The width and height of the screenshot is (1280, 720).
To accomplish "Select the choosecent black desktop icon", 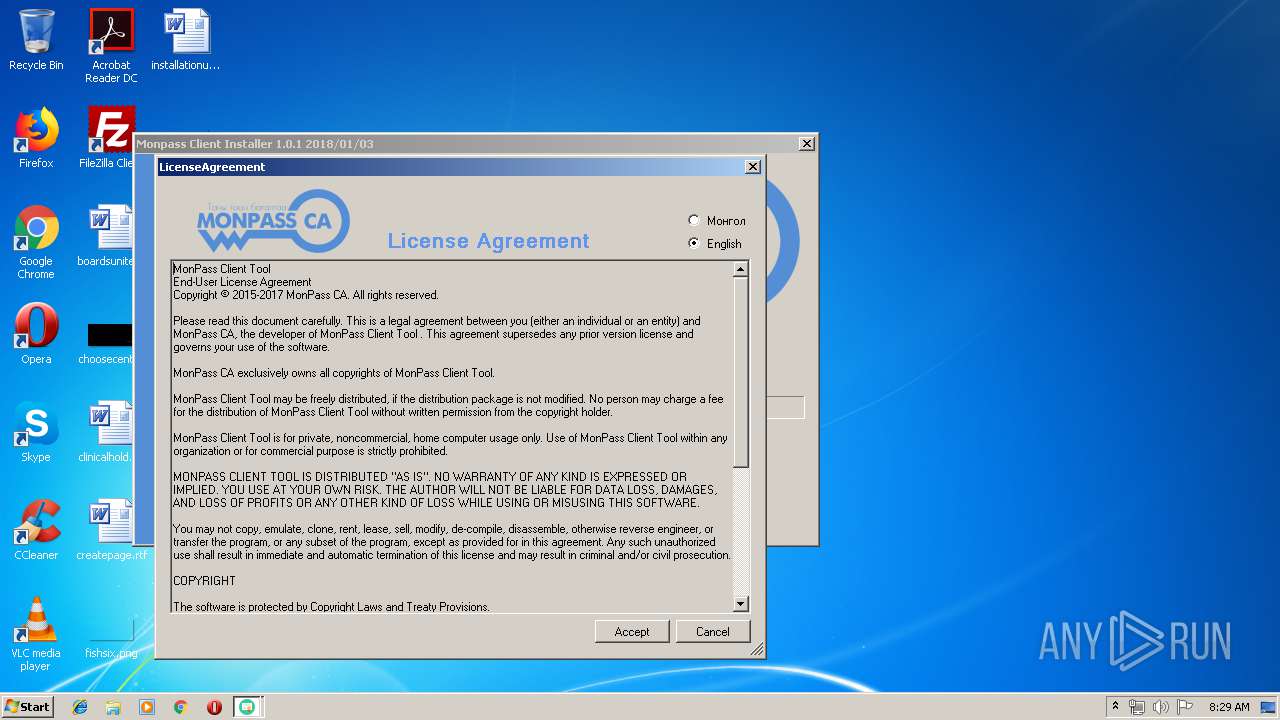I will click(x=108, y=341).
